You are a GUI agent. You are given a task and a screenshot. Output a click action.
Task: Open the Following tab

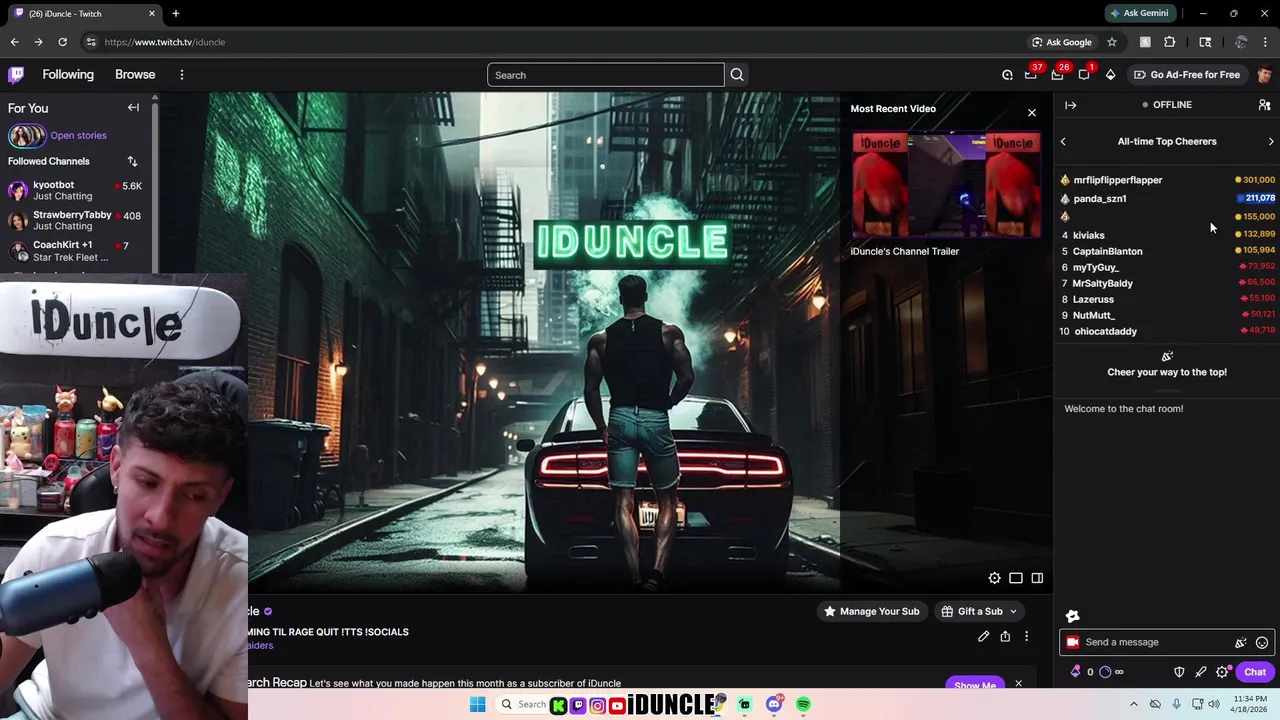(x=68, y=75)
